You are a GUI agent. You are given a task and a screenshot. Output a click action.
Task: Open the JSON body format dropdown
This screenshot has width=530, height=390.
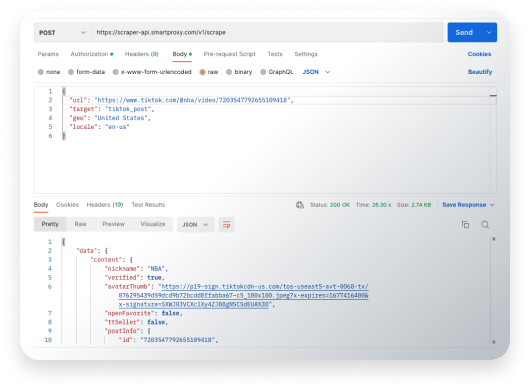[x=316, y=72]
